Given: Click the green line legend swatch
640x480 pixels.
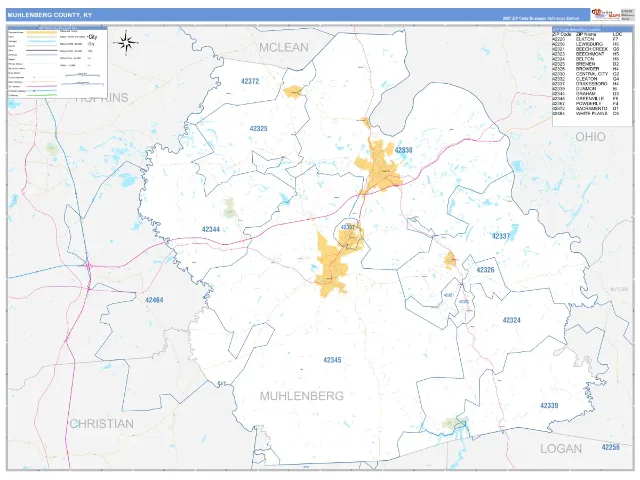Looking at the screenshot, I should [x=42, y=95].
